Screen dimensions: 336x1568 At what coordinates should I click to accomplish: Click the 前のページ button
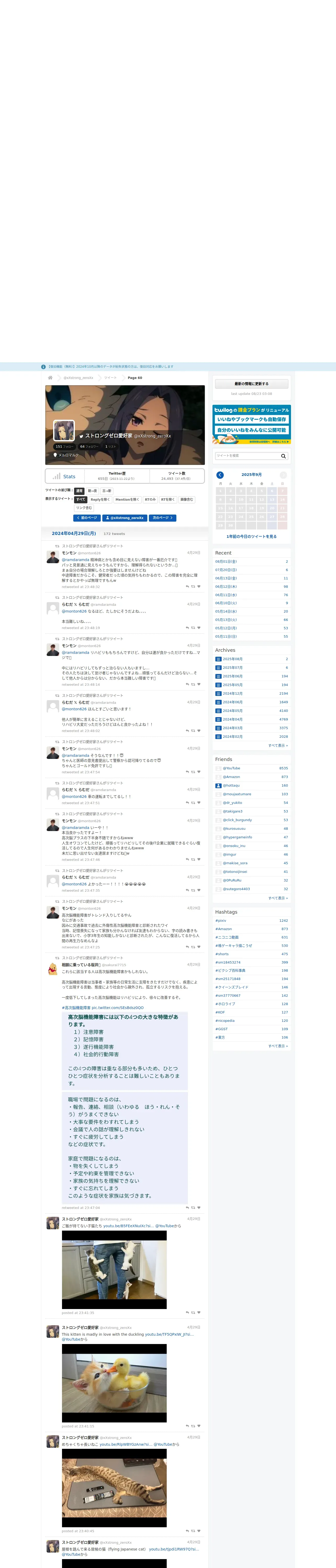(x=87, y=518)
